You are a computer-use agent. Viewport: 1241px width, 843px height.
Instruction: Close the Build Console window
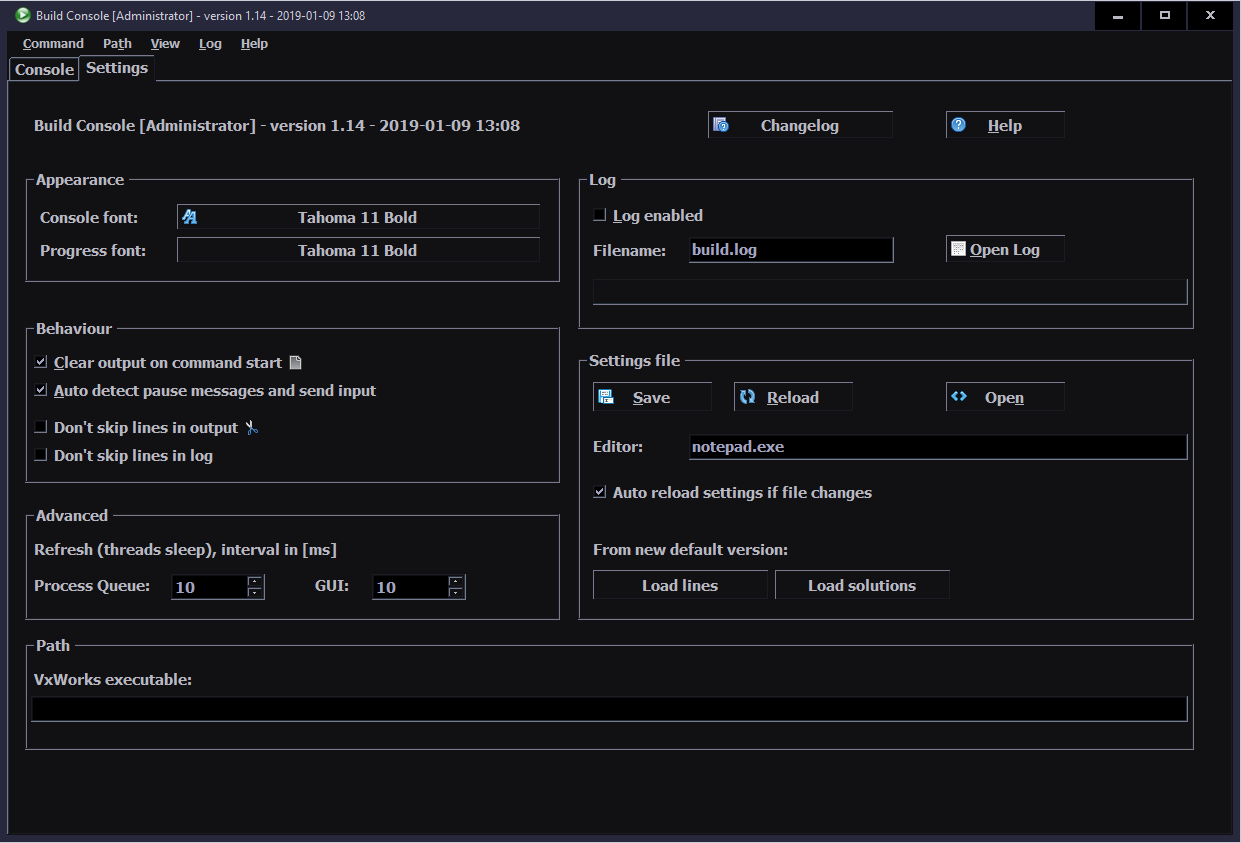(x=1210, y=15)
